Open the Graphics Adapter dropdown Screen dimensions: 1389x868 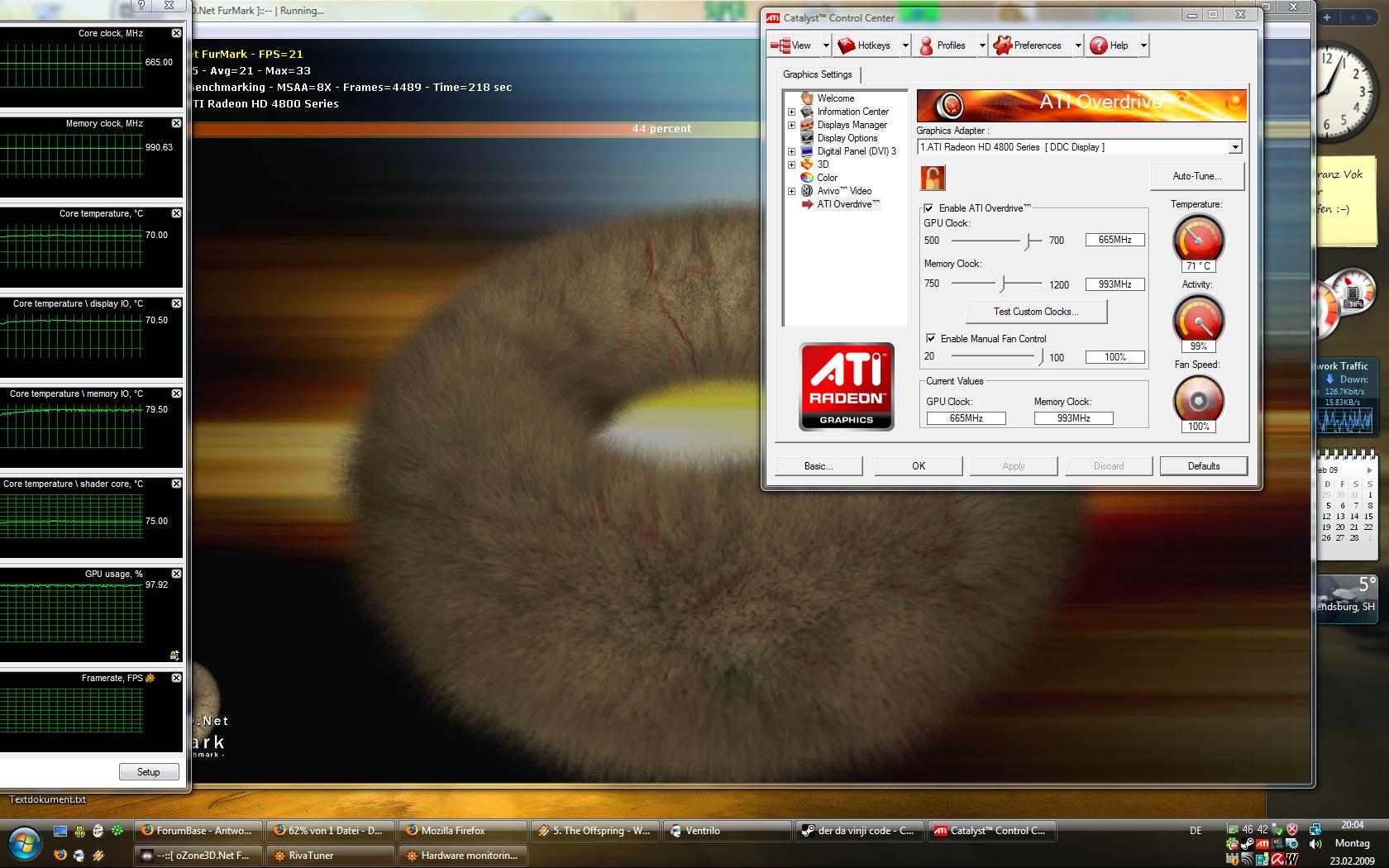pyautogui.click(x=1234, y=147)
